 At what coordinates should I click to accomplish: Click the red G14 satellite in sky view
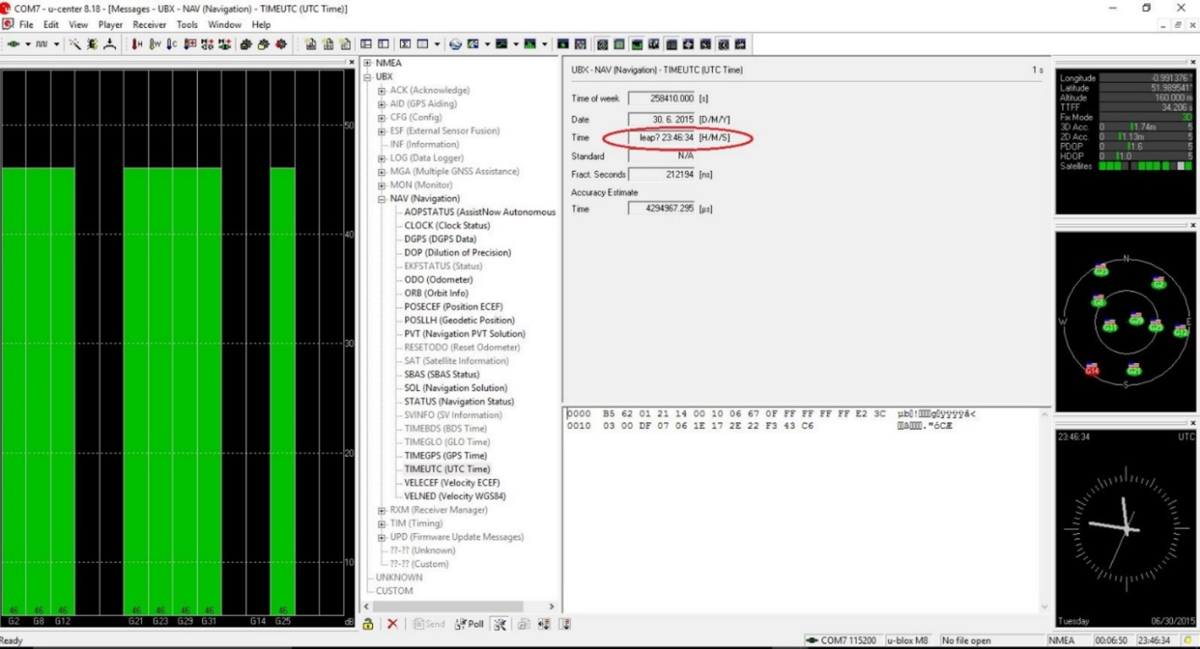(x=1092, y=368)
